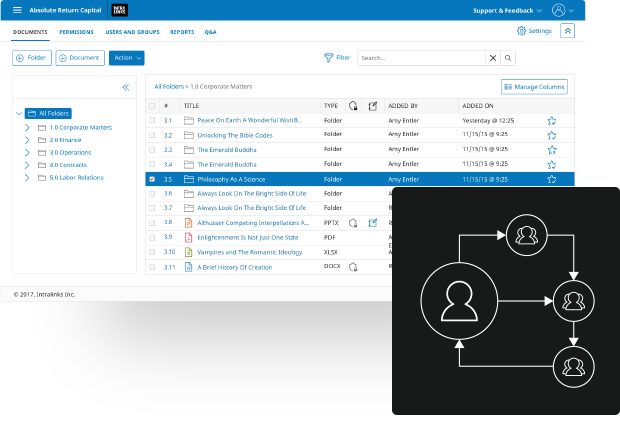
Task: Check the box for row 3.8
Action: [152, 223]
